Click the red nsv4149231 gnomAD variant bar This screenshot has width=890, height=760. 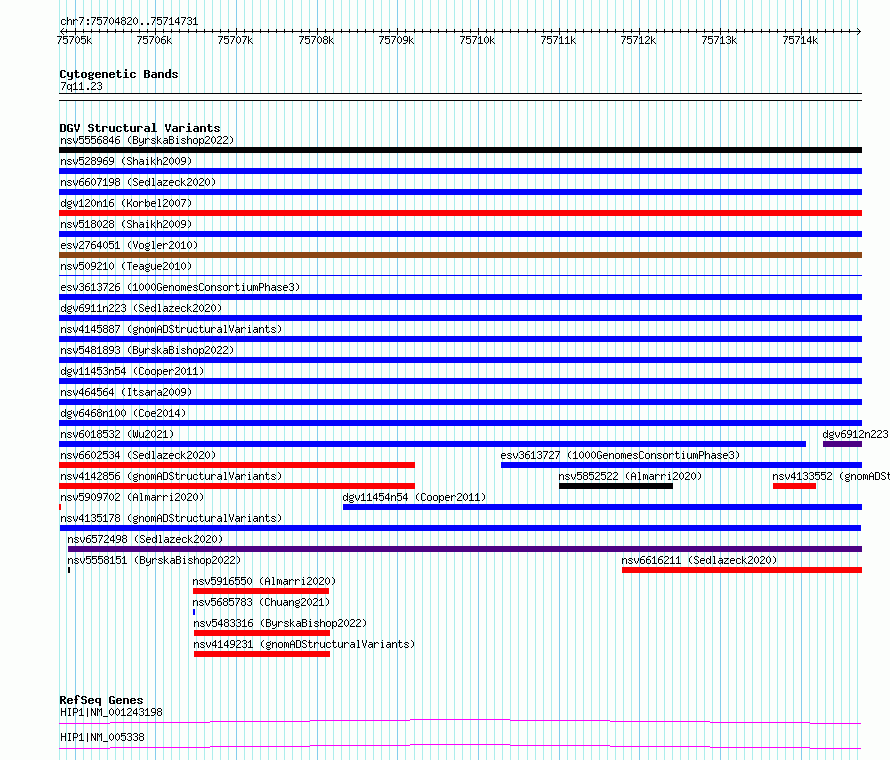point(262,654)
